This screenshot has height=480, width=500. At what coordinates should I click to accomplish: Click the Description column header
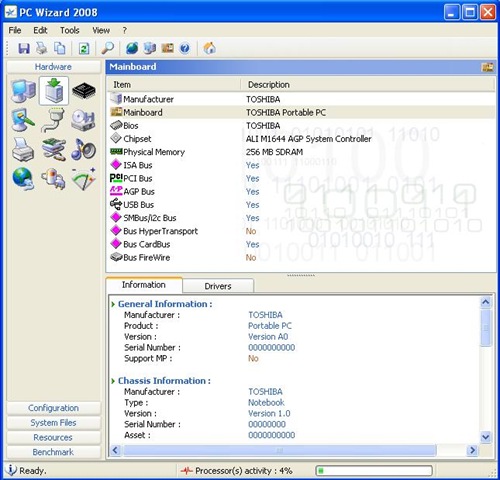[368, 85]
